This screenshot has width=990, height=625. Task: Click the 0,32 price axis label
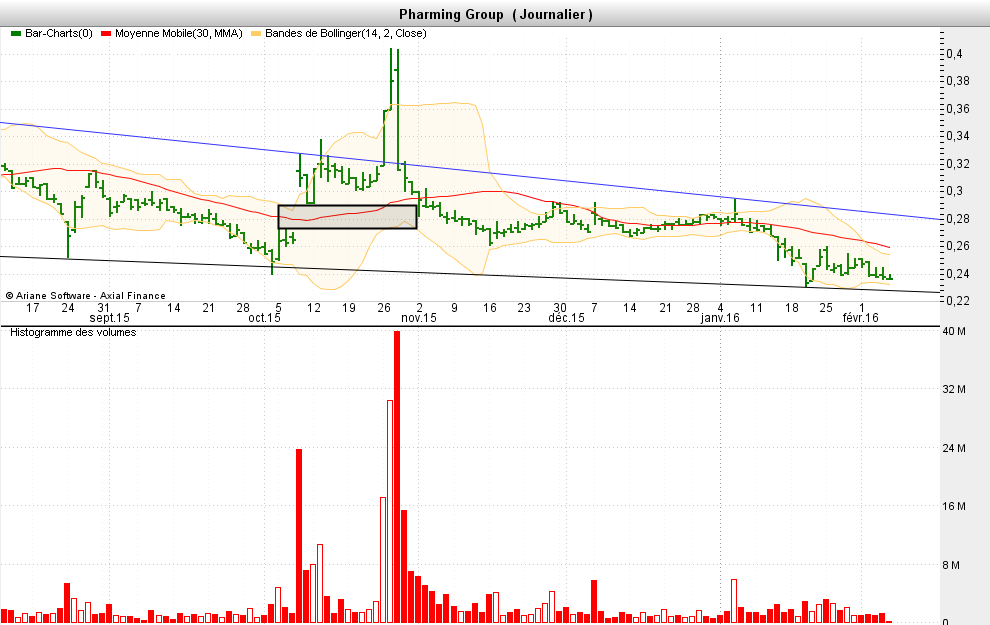click(x=958, y=164)
